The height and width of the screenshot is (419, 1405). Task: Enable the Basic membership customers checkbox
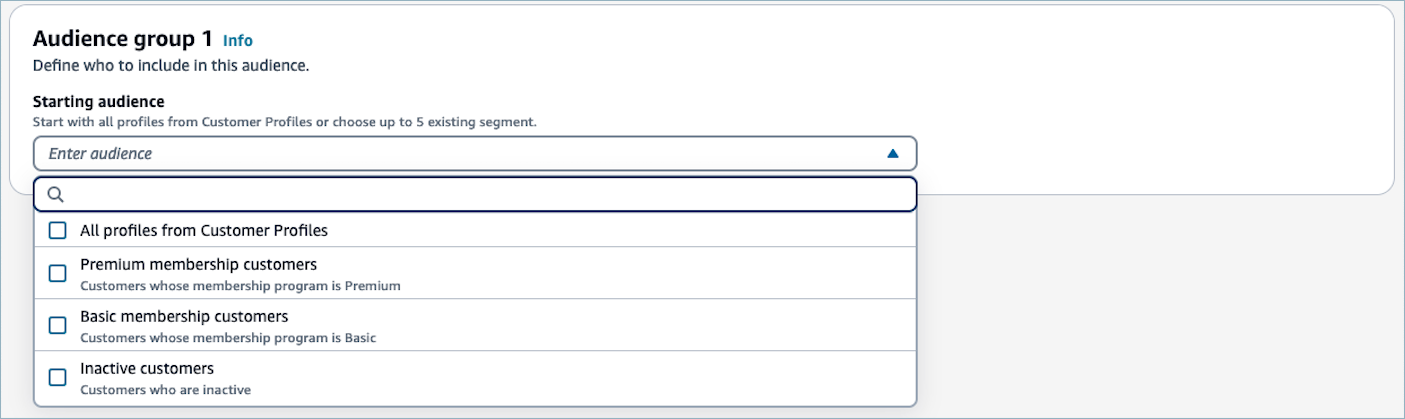coord(58,325)
